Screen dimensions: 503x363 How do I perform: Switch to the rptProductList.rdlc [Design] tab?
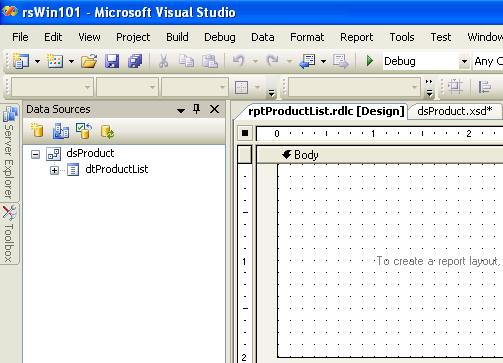click(326, 111)
